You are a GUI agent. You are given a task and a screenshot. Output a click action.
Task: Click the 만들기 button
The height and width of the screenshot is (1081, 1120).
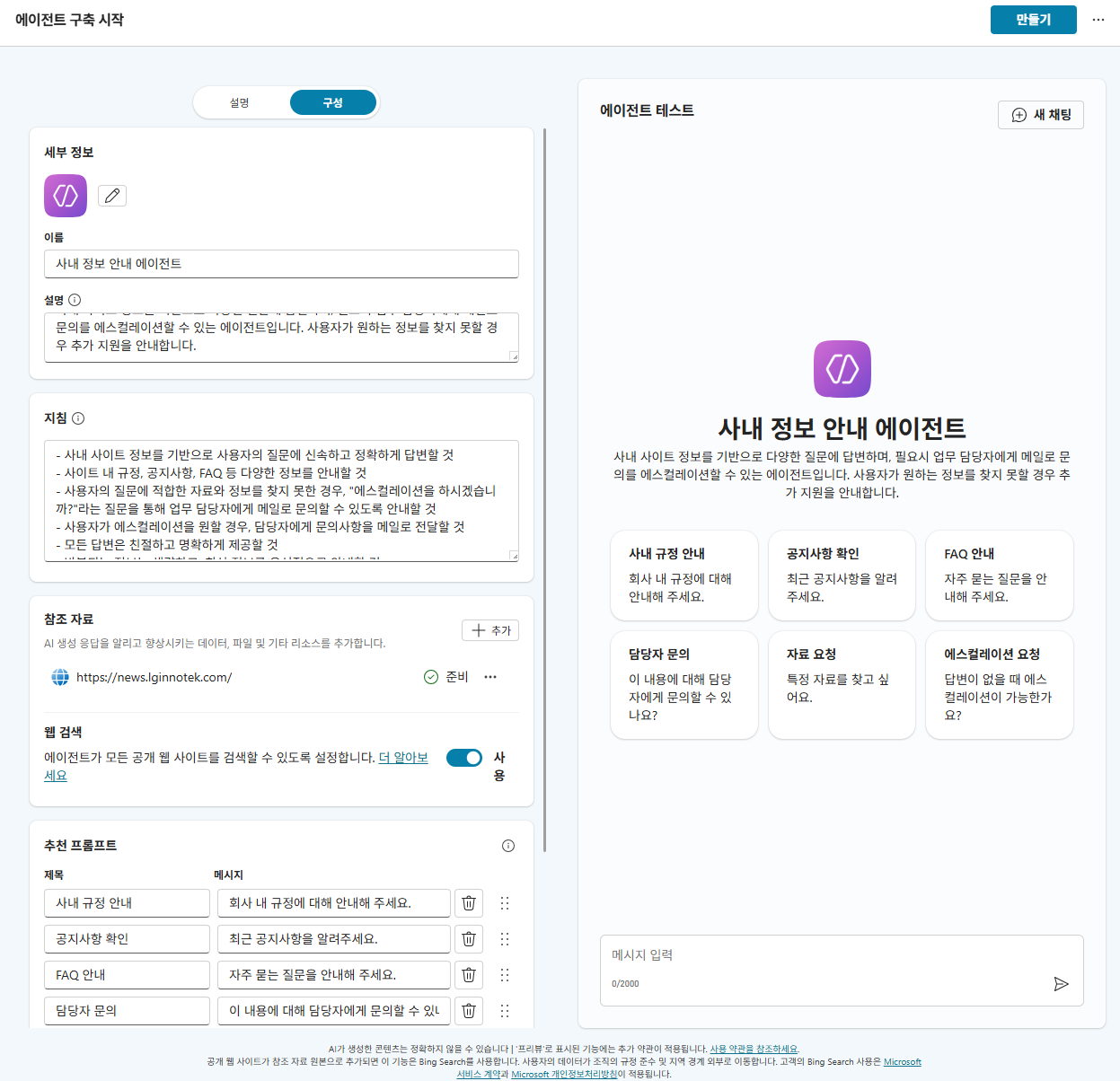point(1034,20)
